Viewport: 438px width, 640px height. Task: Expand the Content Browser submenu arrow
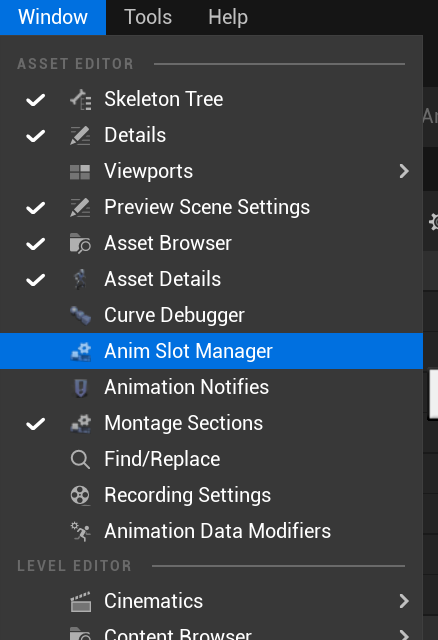404,635
